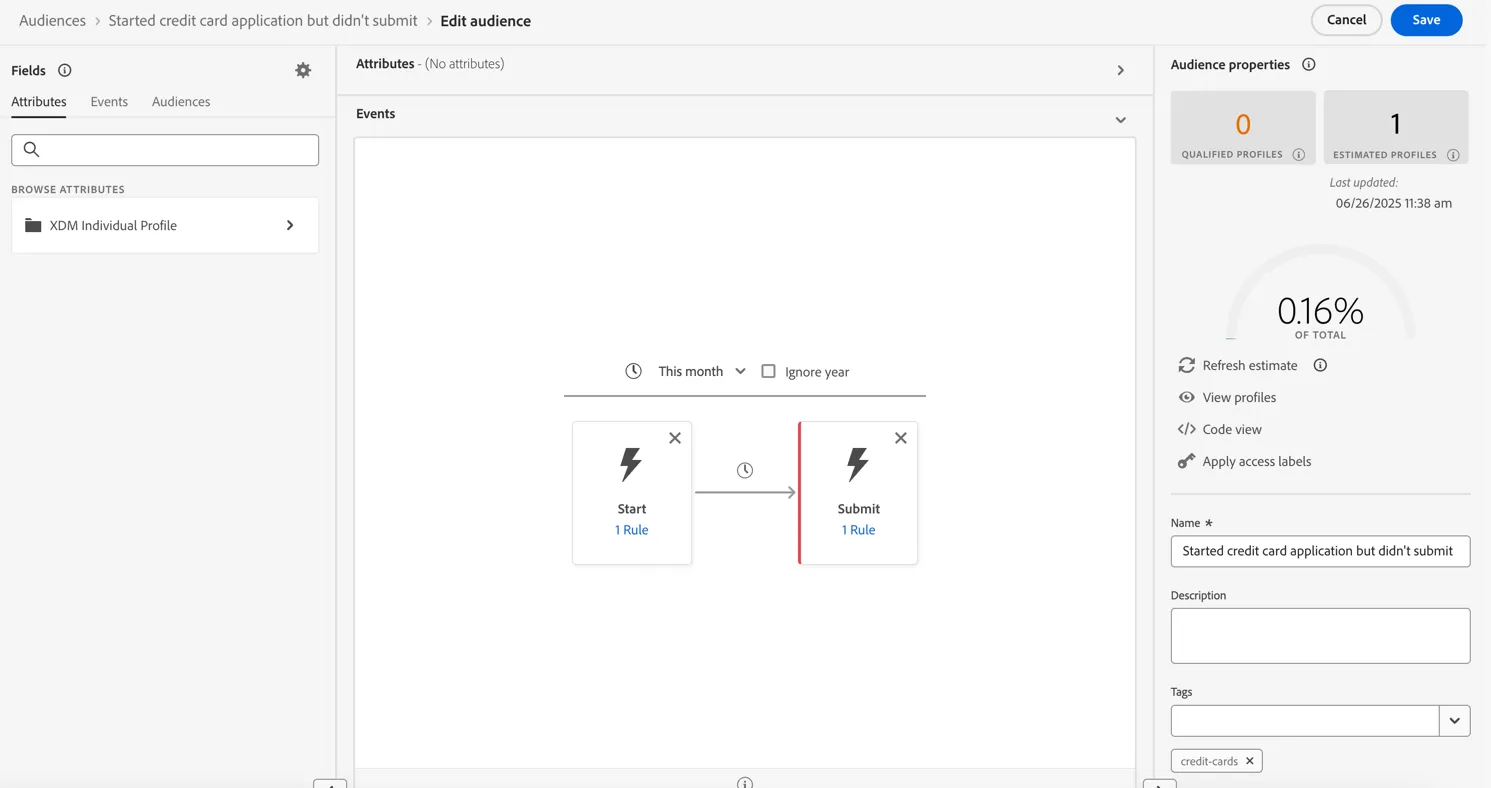Expand the Attributes section chevron
This screenshot has width=1491, height=788.
pyautogui.click(x=1120, y=71)
